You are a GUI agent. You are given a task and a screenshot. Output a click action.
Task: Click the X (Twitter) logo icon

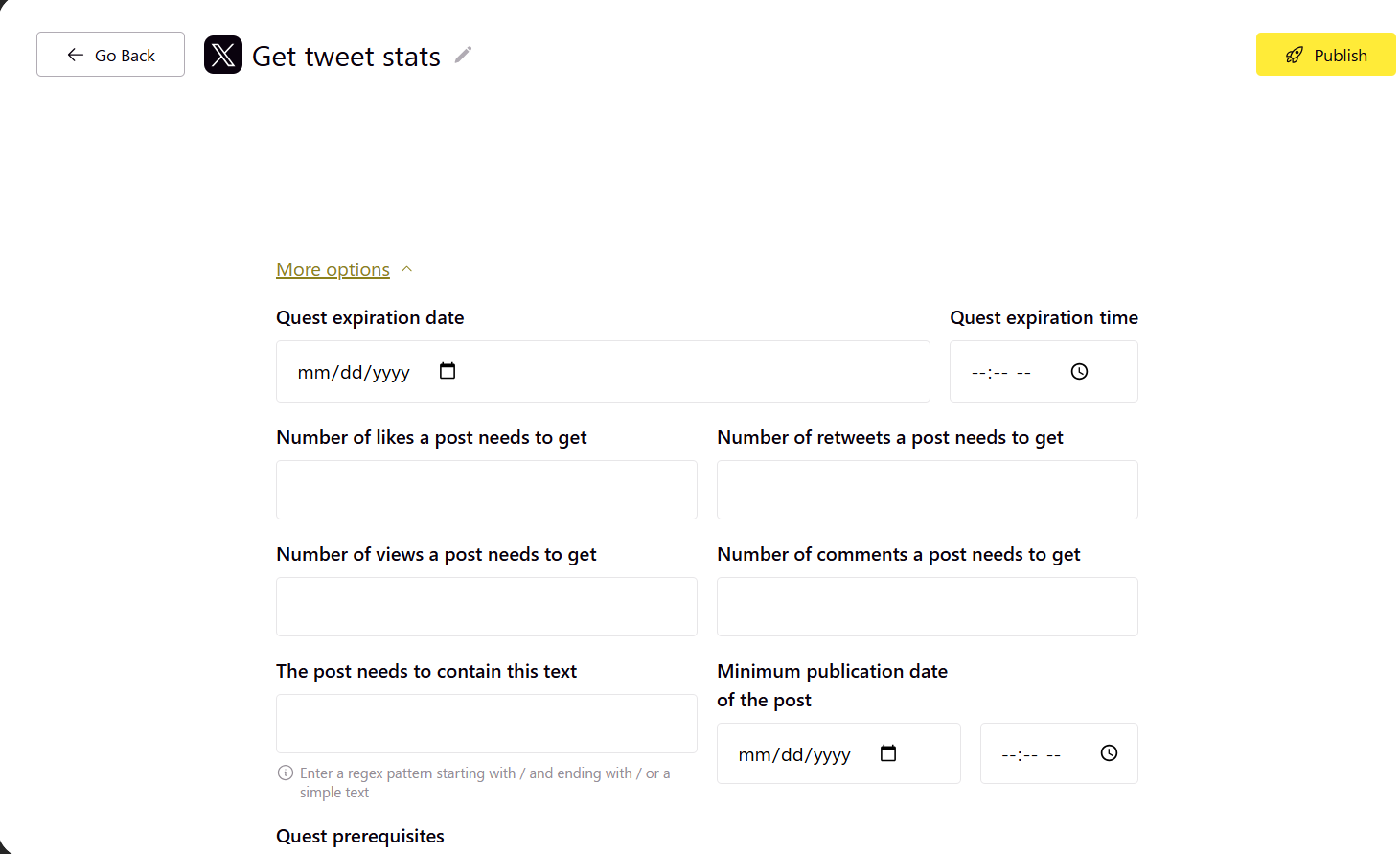(223, 55)
